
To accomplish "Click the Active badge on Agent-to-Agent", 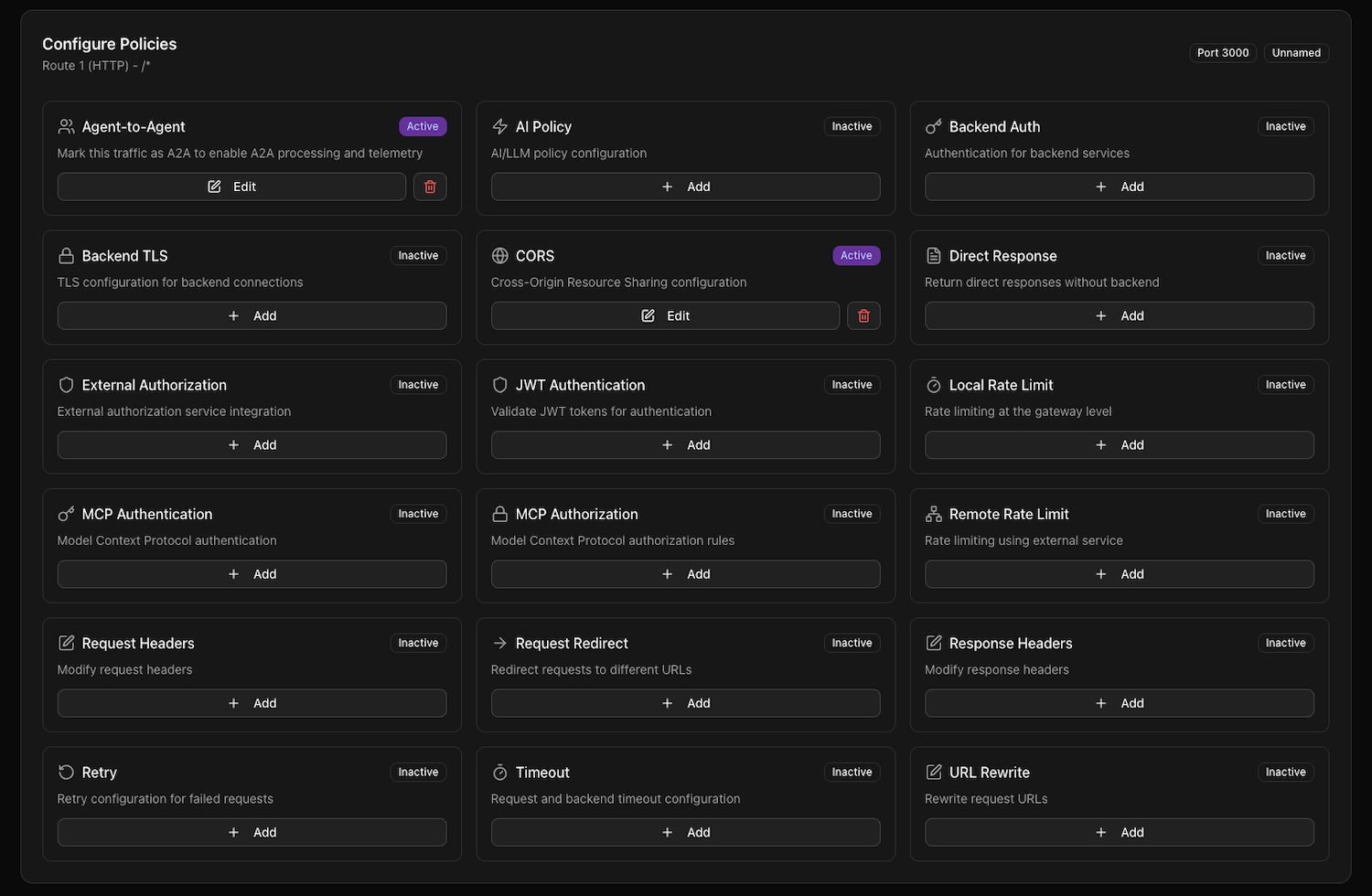I will coord(423,127).
